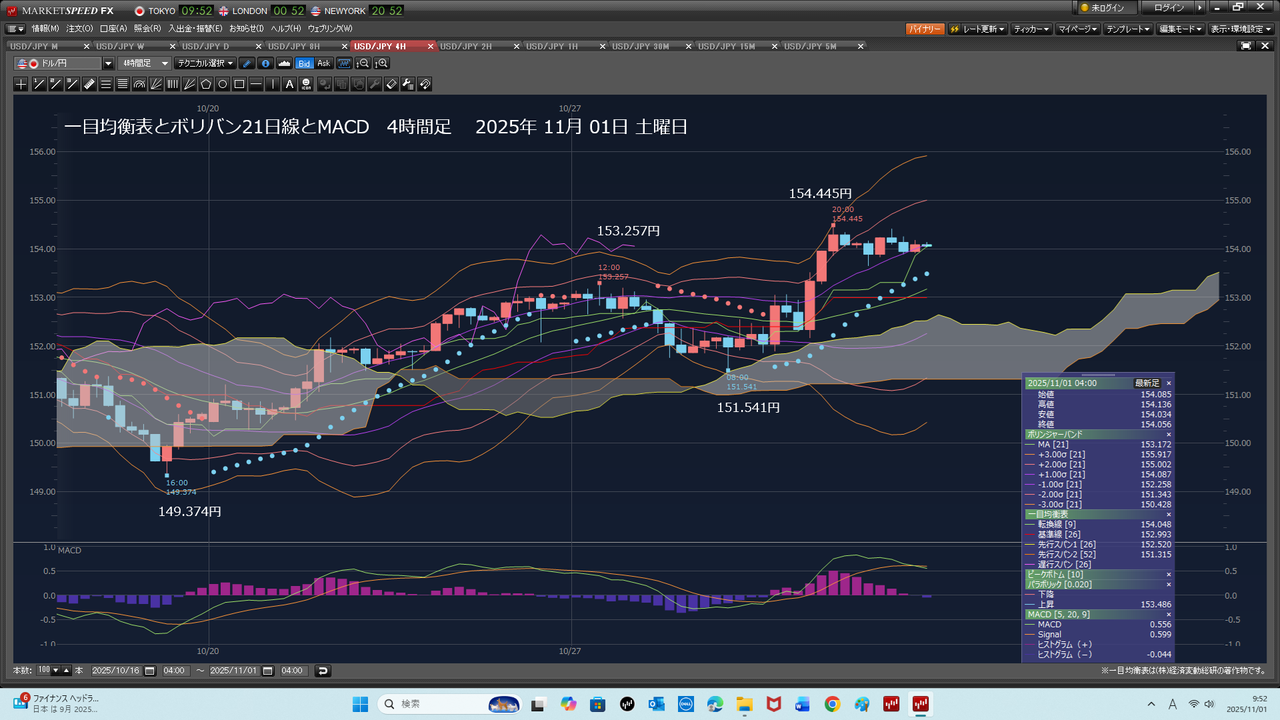Click the orange バイナリー button
The image size is (1280, 720).
pyautogui.click(x=924, y=29)
